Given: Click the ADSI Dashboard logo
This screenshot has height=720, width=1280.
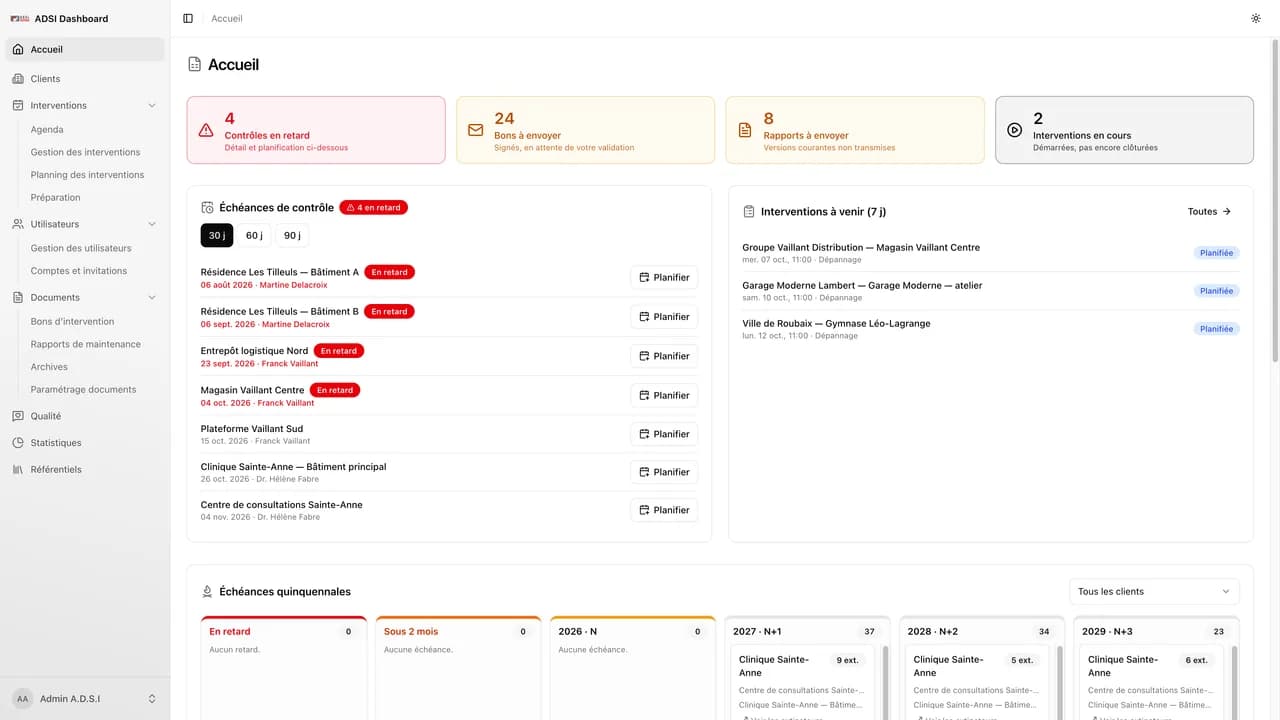Looking at the screenshot, I should (20, 18).
